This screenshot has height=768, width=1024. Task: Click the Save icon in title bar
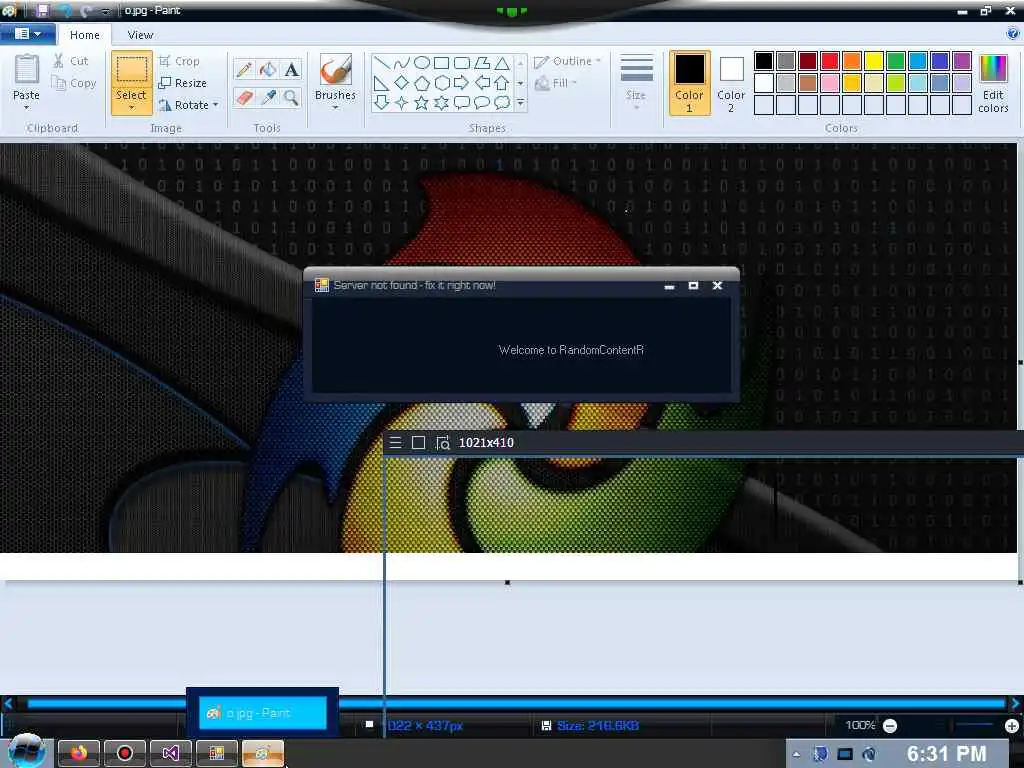point(42,10)
